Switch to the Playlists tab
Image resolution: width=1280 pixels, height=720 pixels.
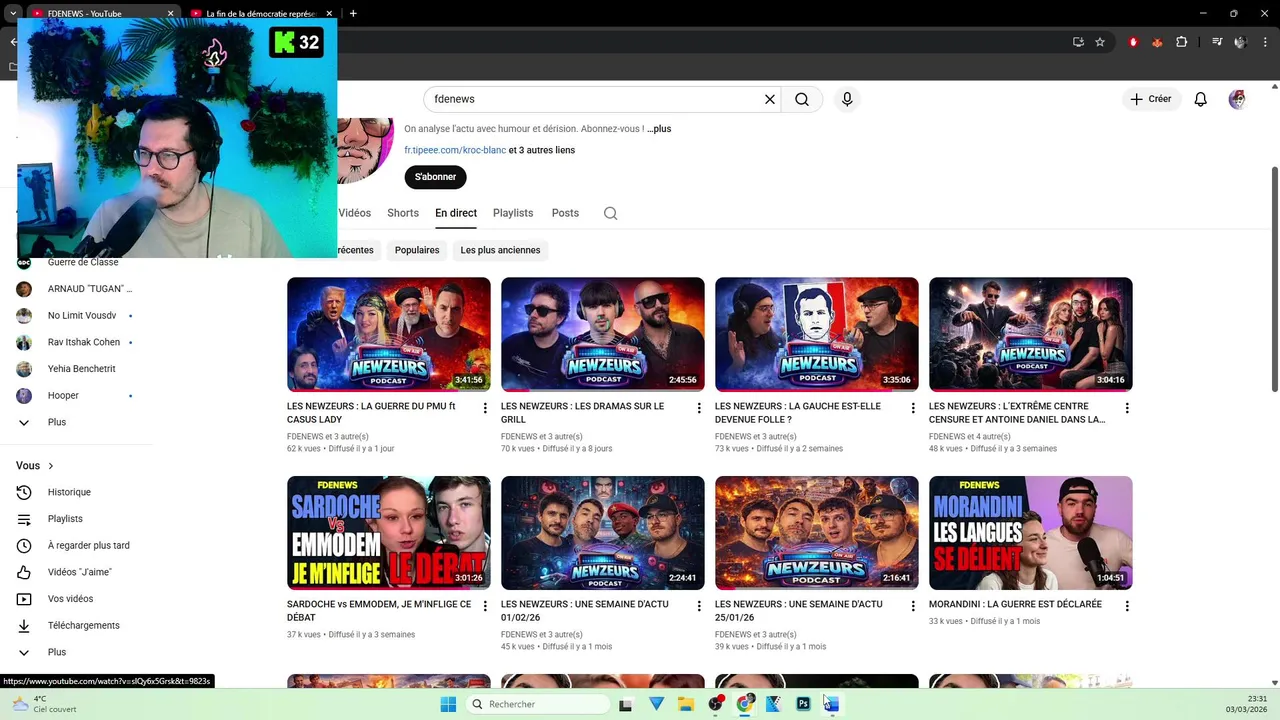(513, 213)
